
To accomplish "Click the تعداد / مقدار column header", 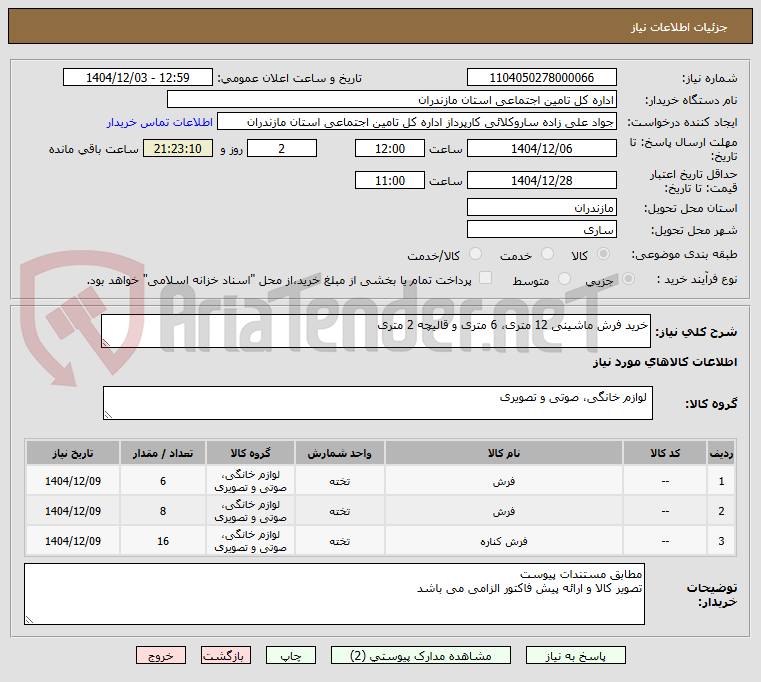I will pos(163,453).
